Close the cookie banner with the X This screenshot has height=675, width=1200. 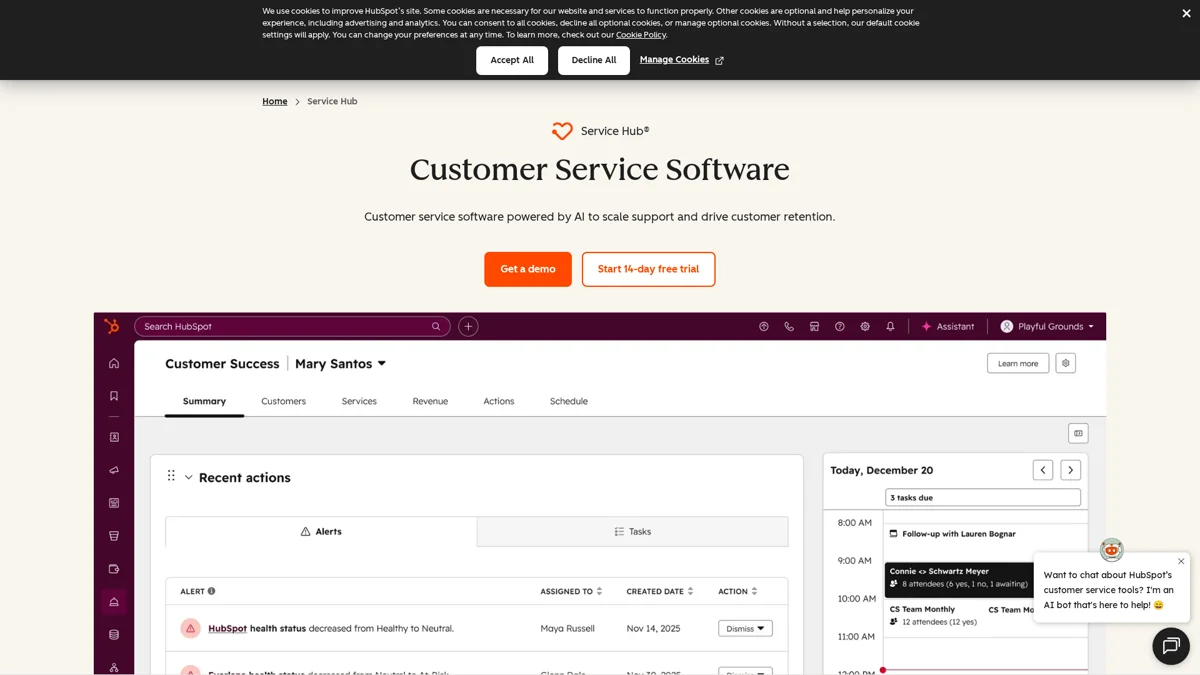(x=1186, y=13)
